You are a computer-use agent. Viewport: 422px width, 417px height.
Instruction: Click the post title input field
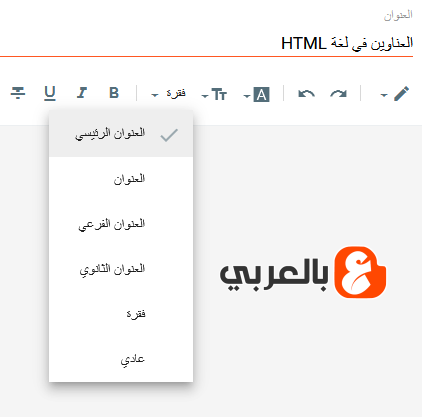pos(206,43)
